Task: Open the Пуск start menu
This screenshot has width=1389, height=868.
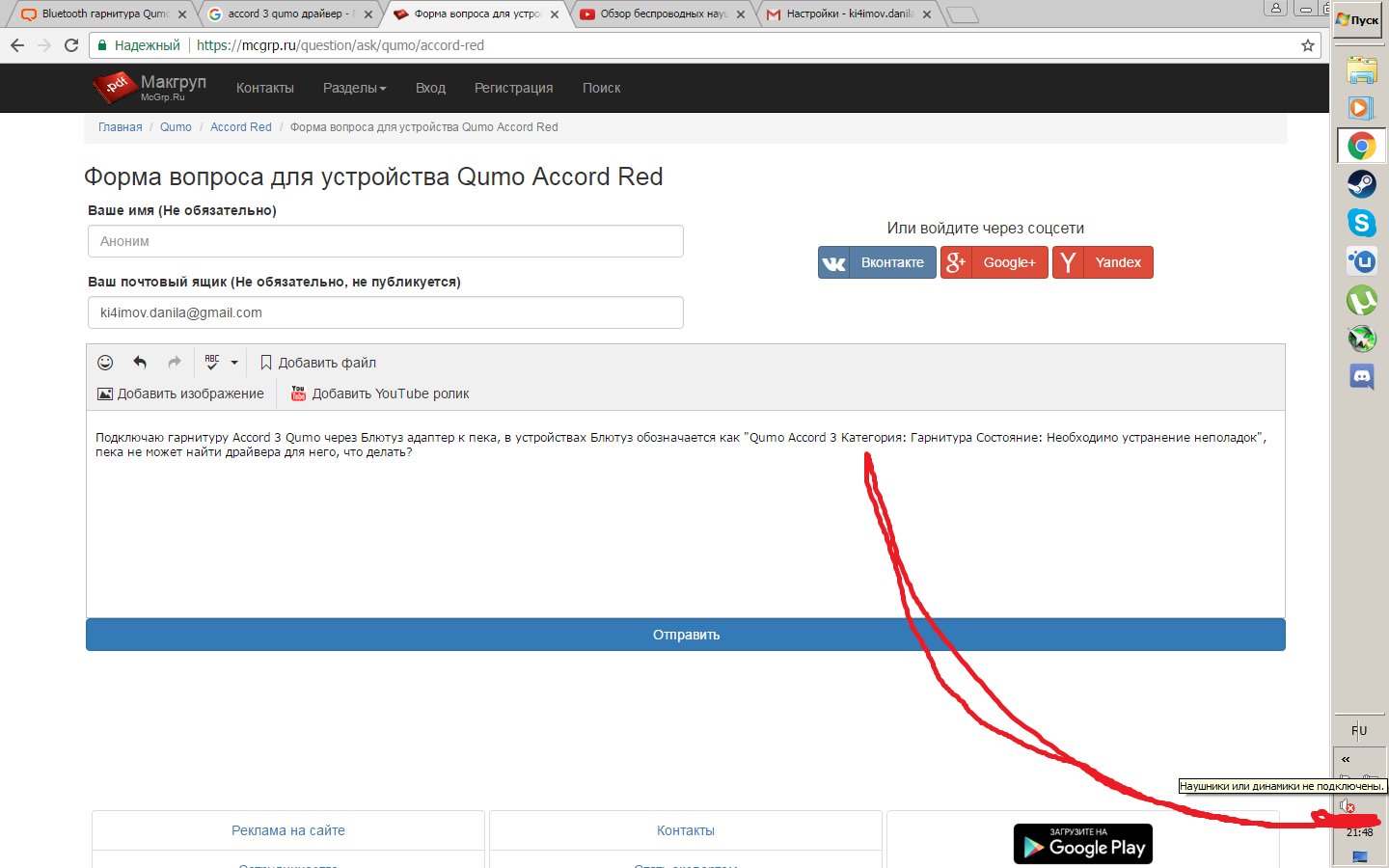Action: click(1358, 20)
